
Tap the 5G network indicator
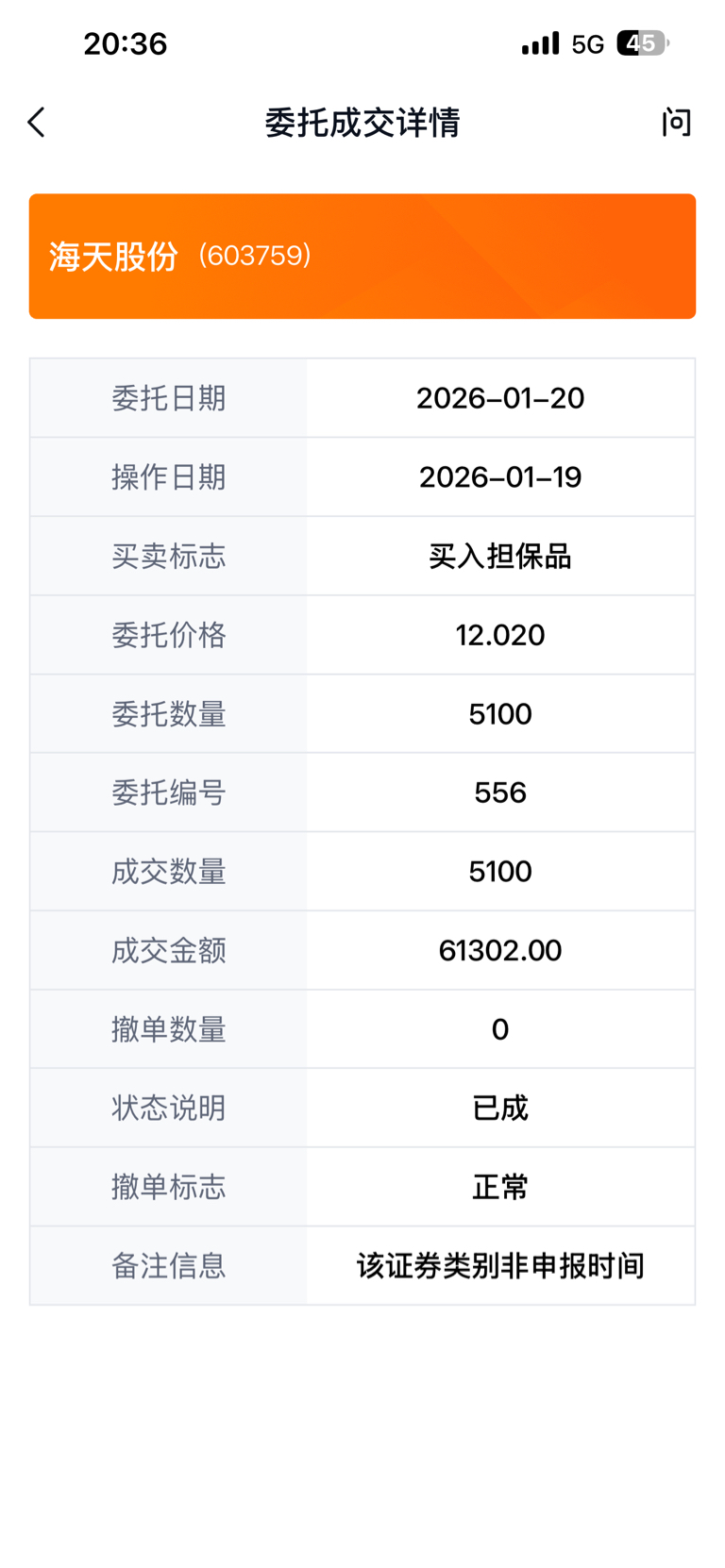click(587, 44)
